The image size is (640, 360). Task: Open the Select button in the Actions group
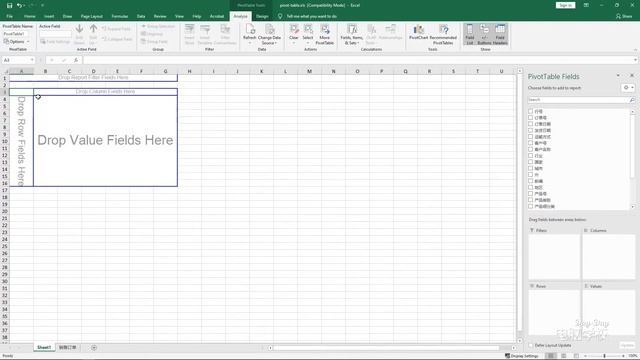(x=308, y=34)
